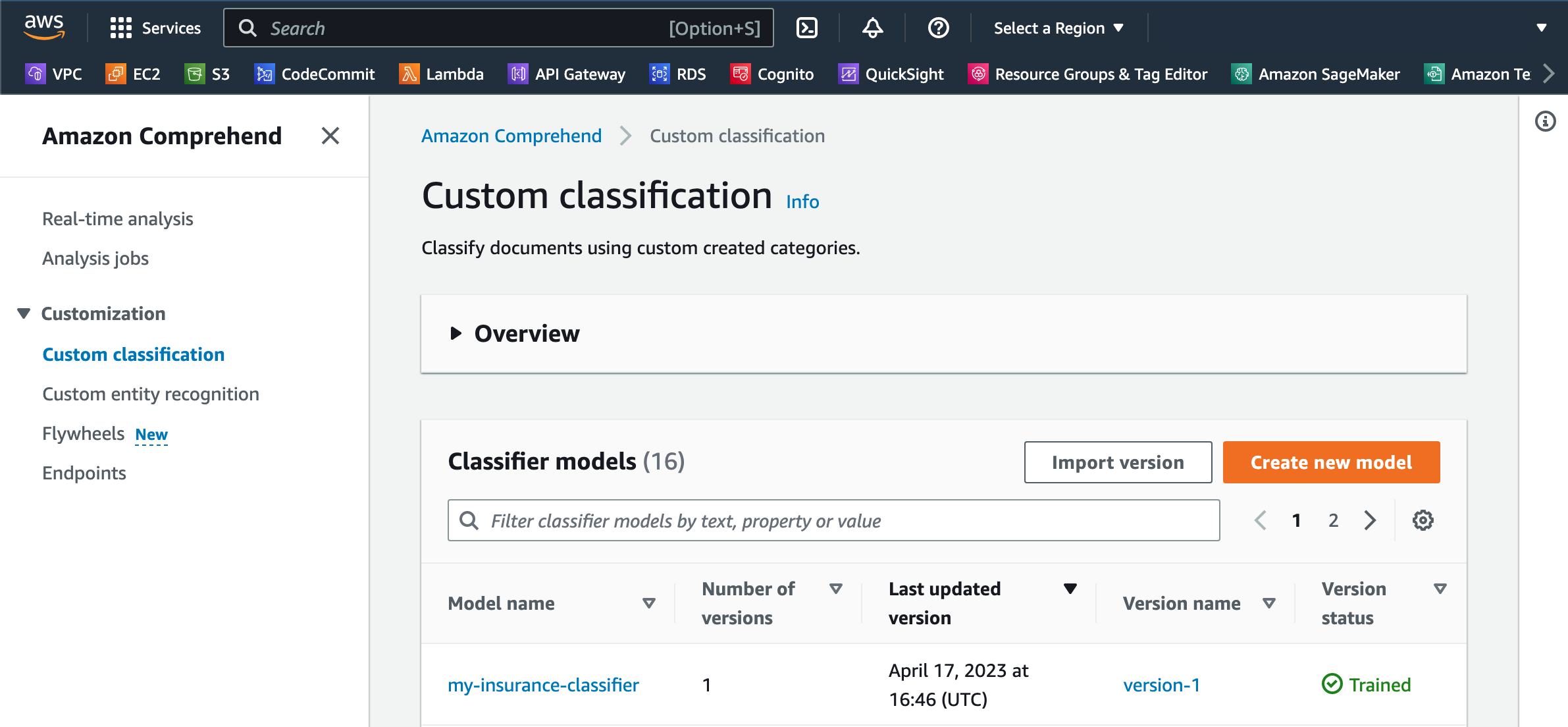1568x727 pixels.
Task: Open Flywheels in the sidebar
Action: coord(84,433)
